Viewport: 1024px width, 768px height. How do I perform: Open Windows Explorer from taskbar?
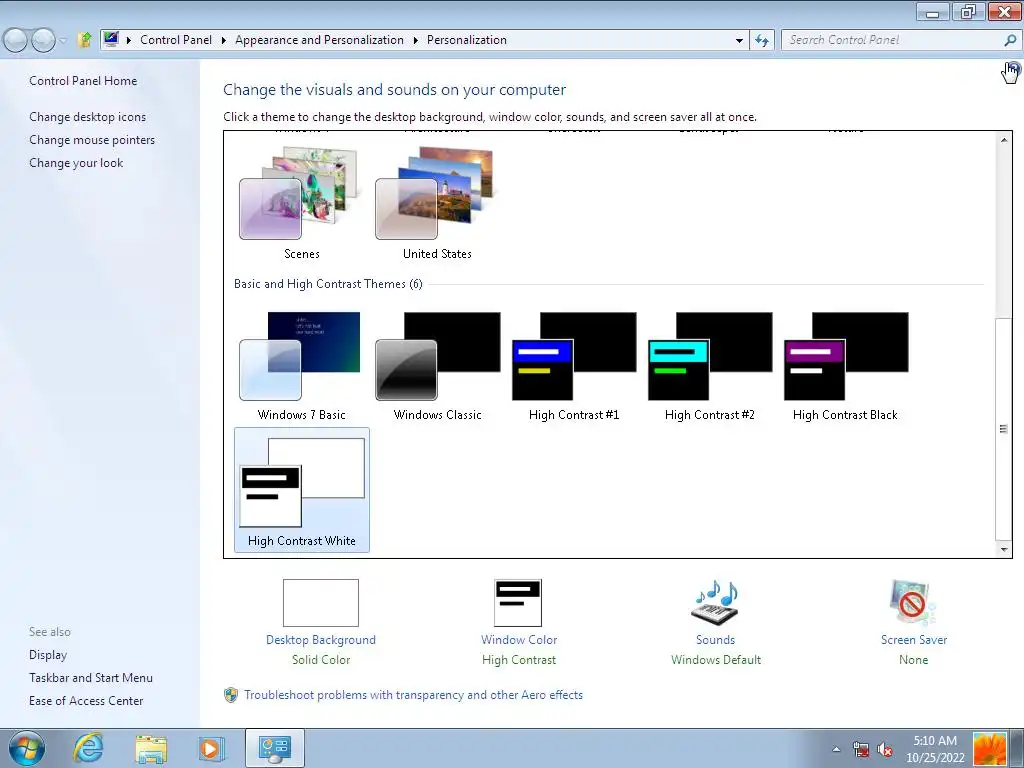[151, 748]
